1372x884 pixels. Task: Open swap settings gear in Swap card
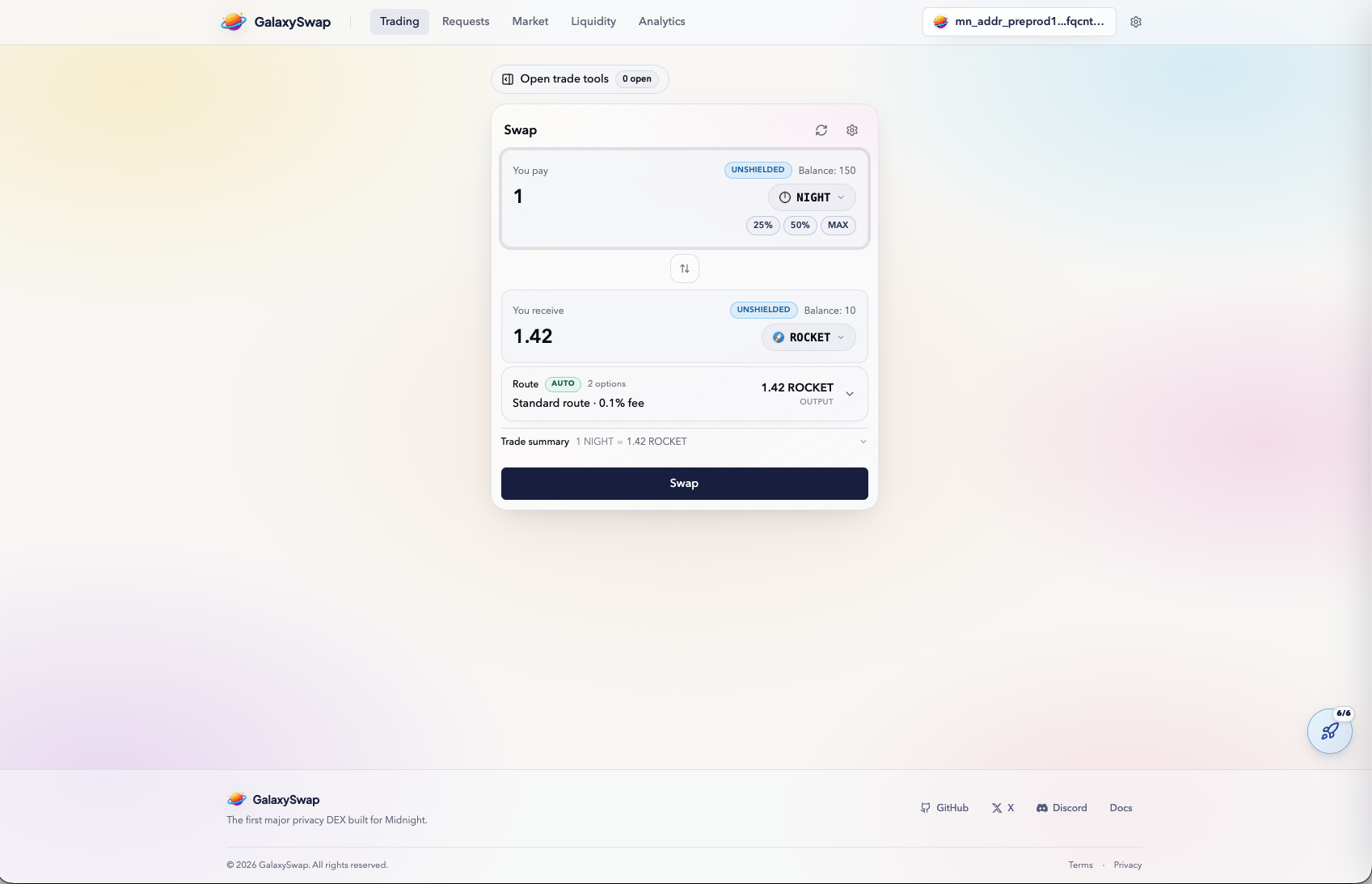(x=852, y=130)
